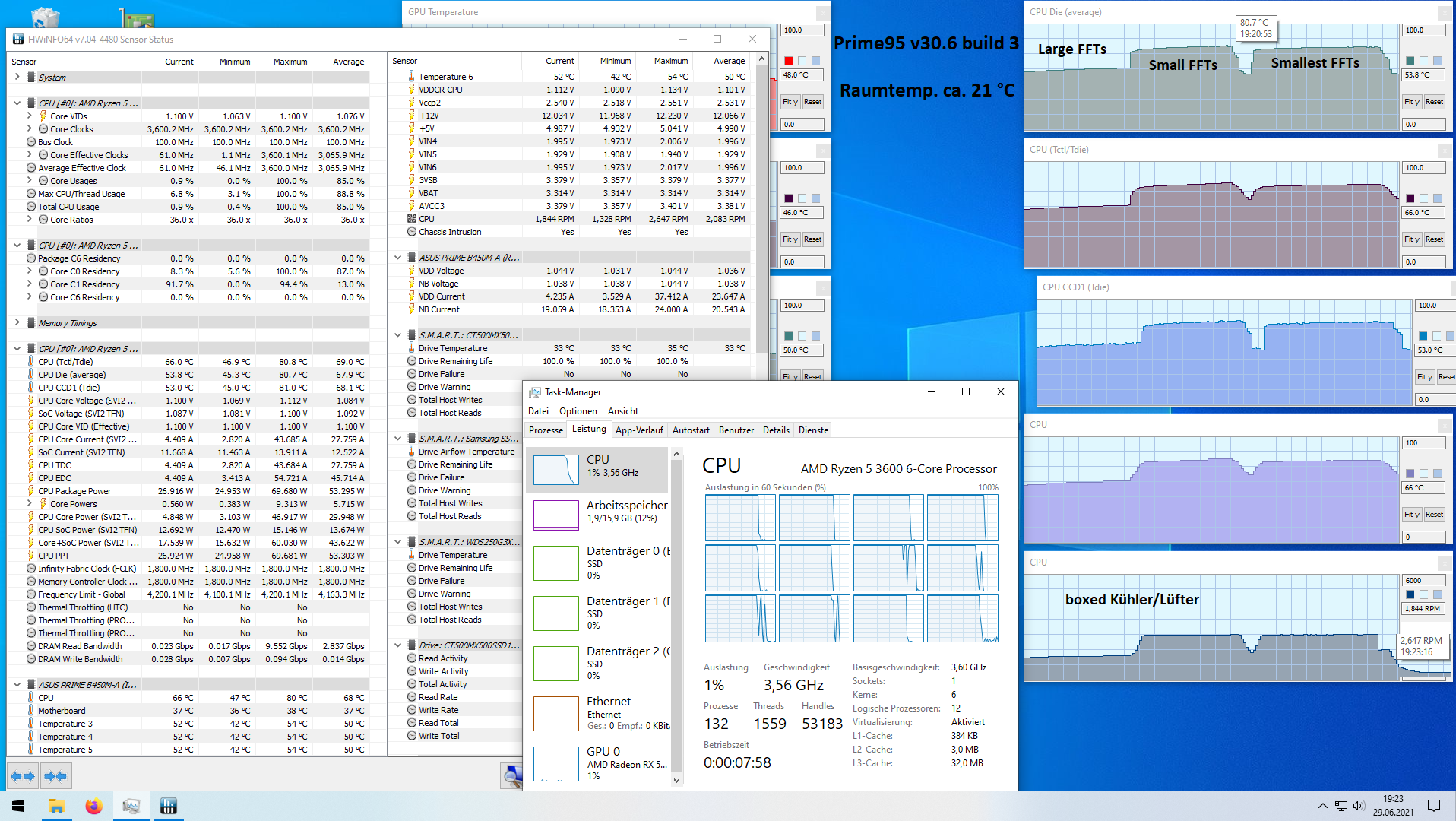Click the icon beside Infinity Fabric Clock row
The image size is (1456, 821).
[x=31, y=569]
